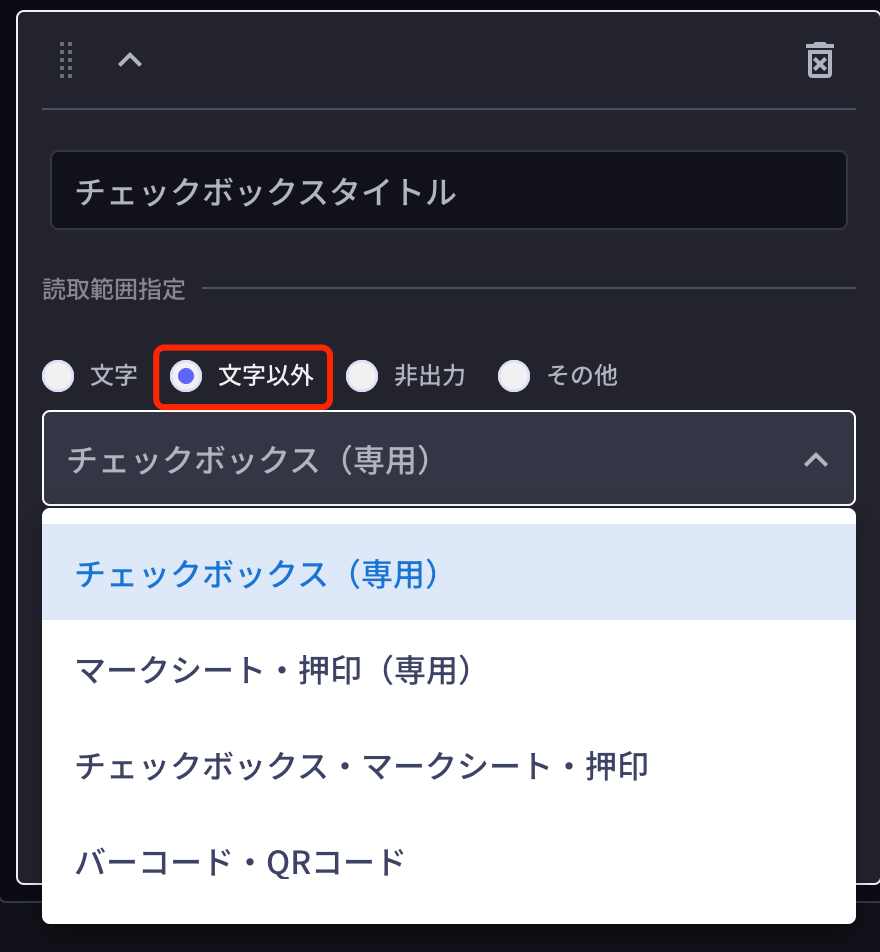Select the 文字以外 radio button
The image size is (880, 952).
186,376
